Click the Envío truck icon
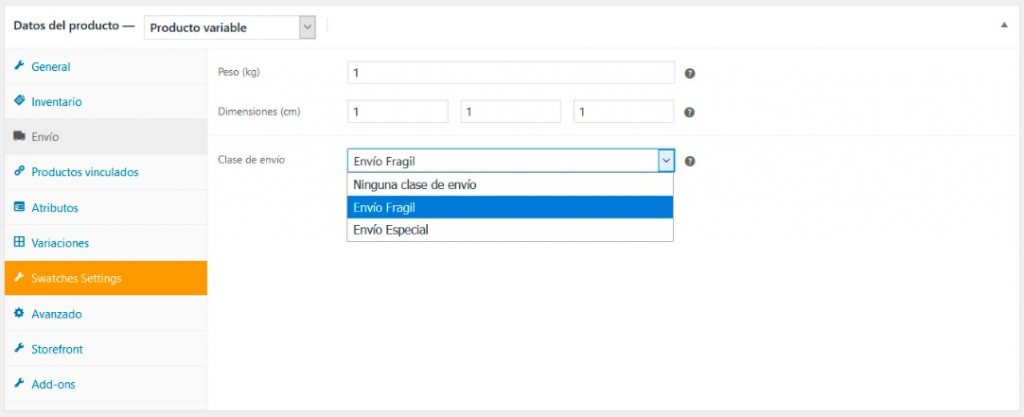The image size is (1024, 417). coord(19,136)
